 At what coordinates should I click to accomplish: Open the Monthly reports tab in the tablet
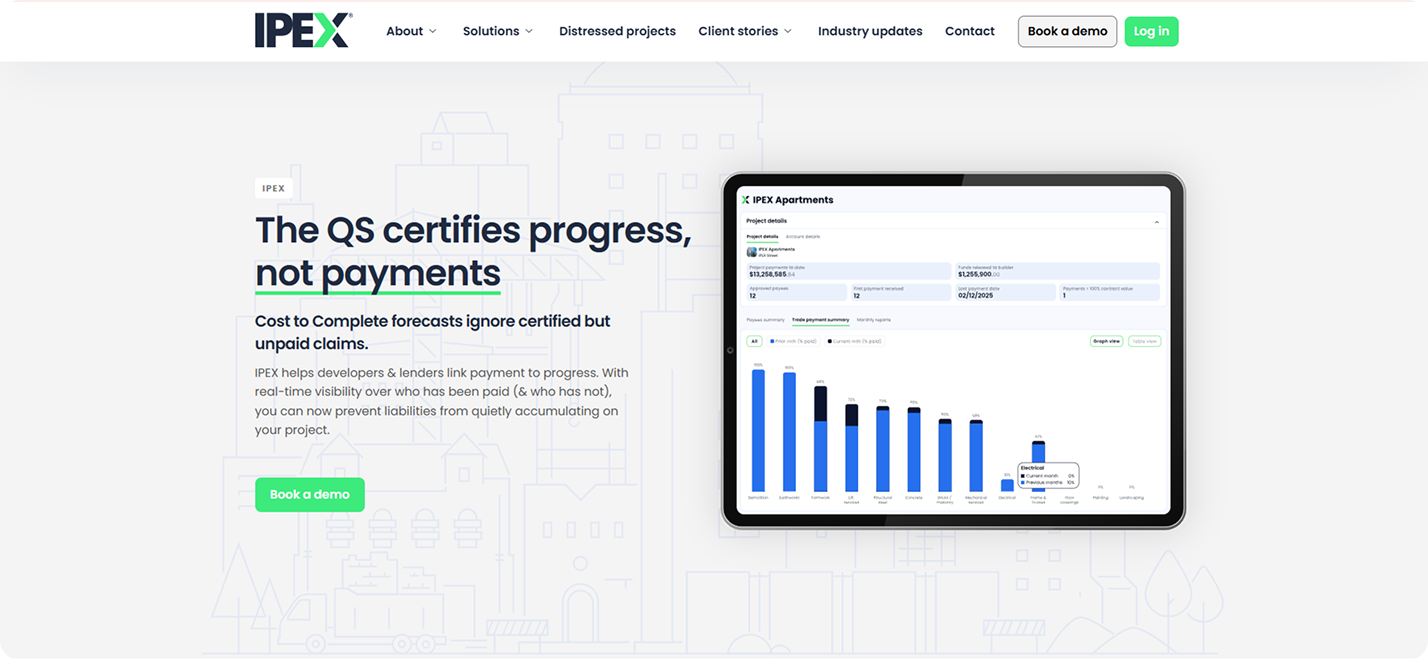pos(874,320)
